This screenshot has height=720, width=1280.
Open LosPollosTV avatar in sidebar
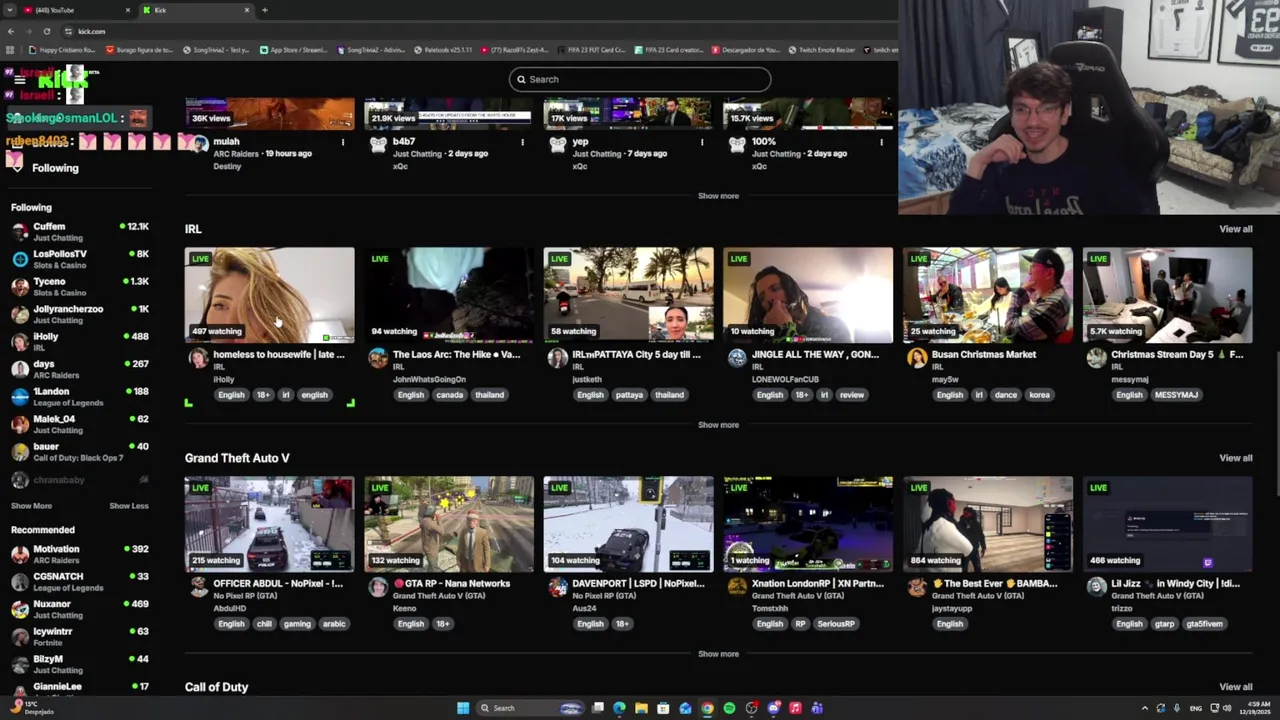click(20, 259)
